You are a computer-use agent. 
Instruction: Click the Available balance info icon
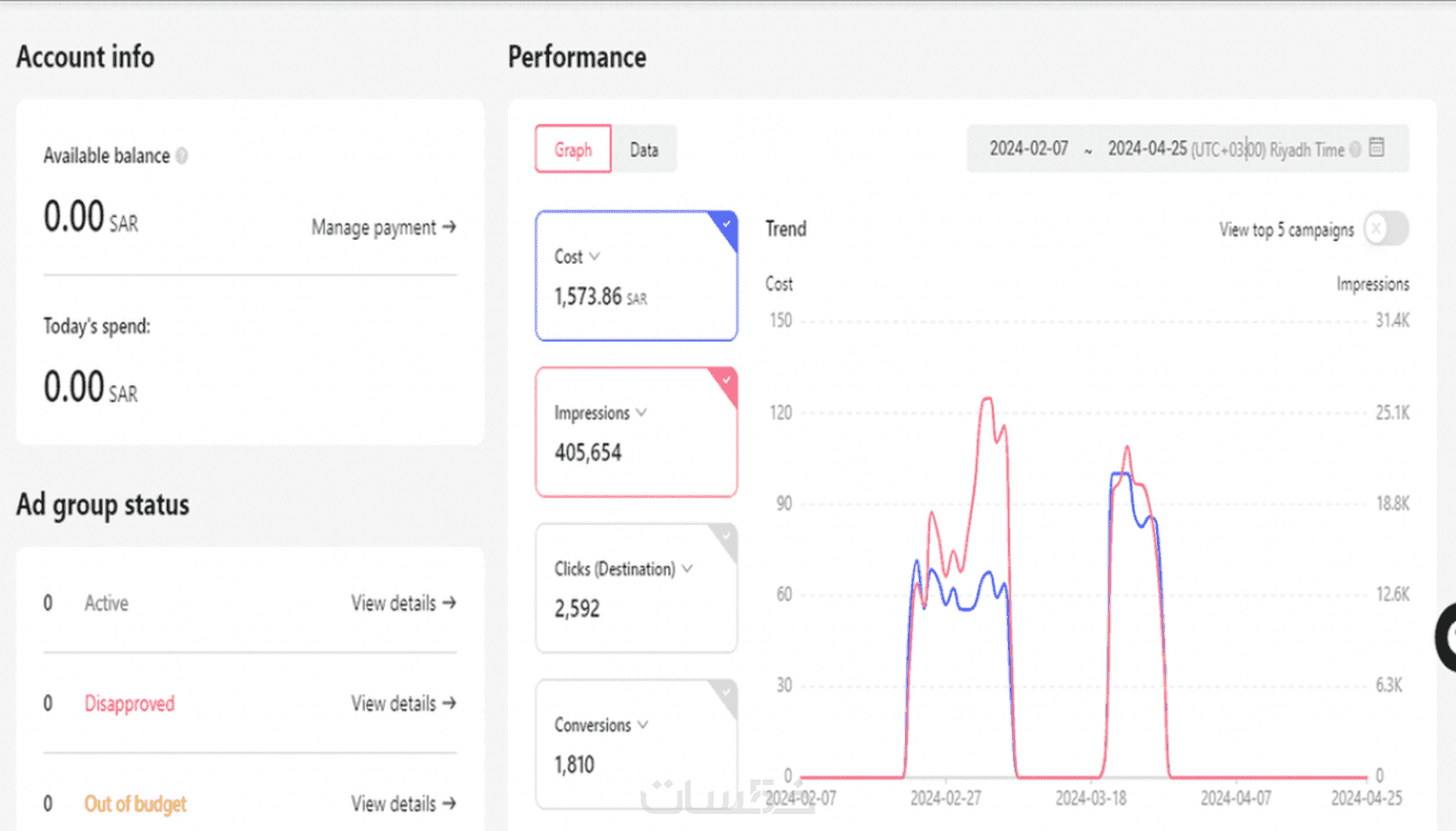click(182, 156)
